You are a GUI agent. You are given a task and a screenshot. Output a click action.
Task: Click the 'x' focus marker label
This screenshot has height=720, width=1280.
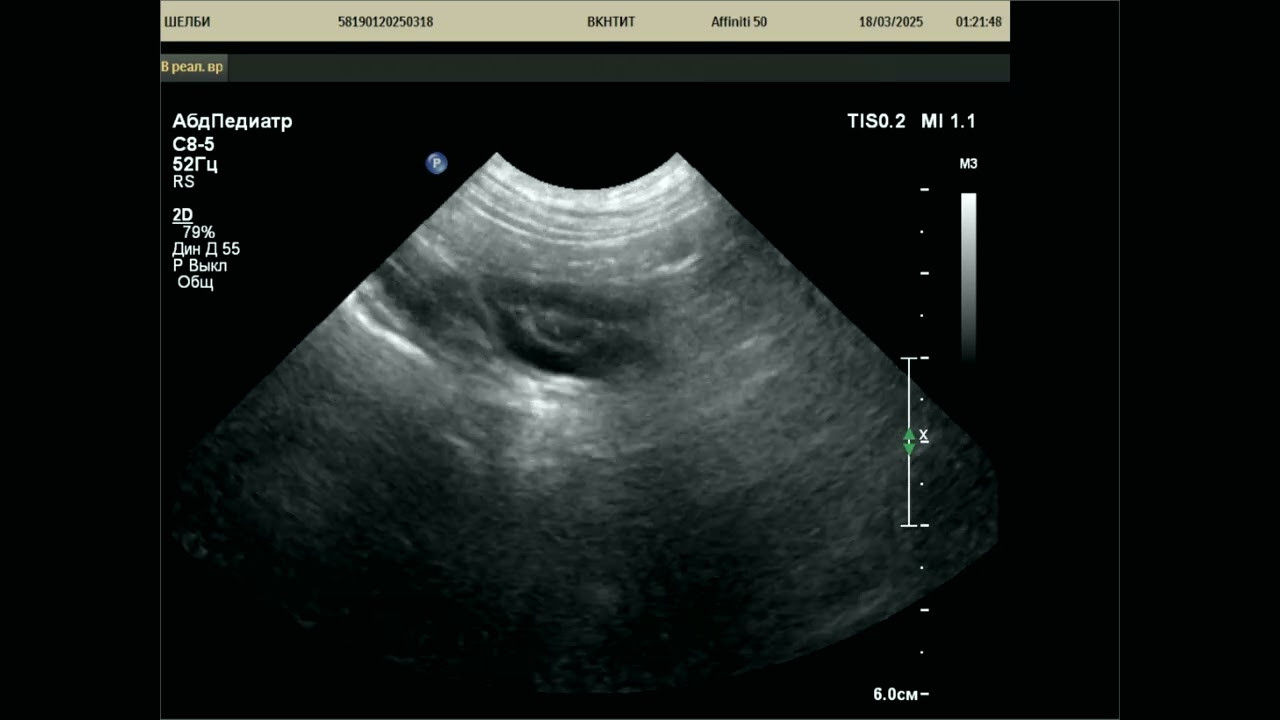point(924,435)
